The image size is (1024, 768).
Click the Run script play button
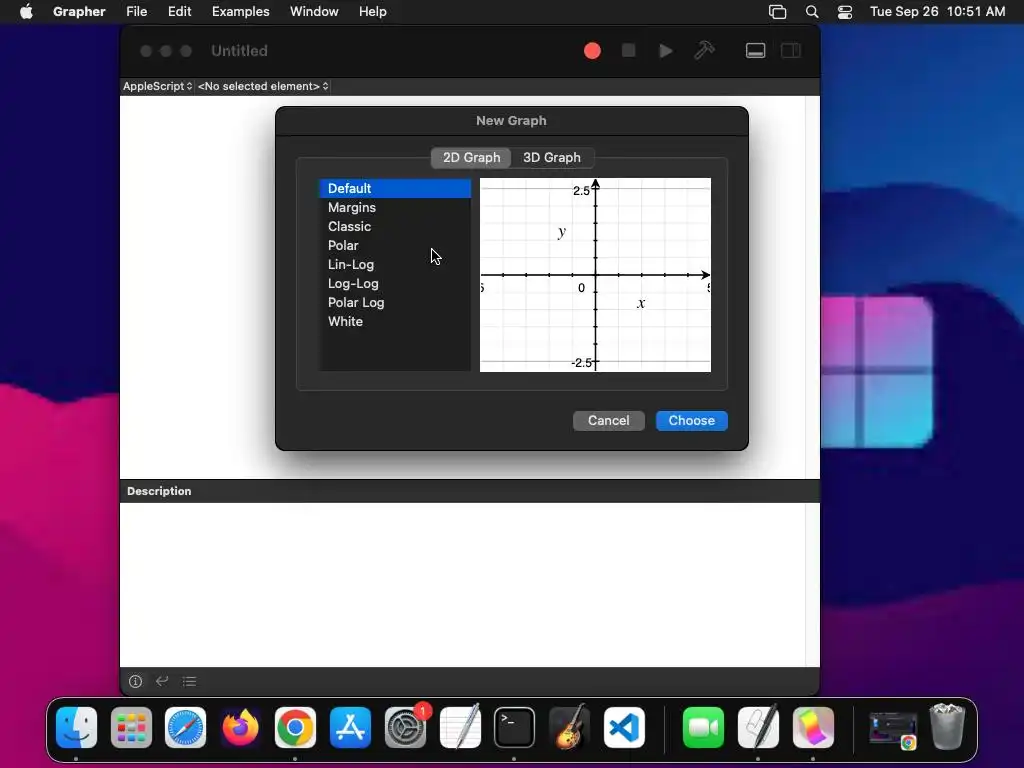click(665, 51)
